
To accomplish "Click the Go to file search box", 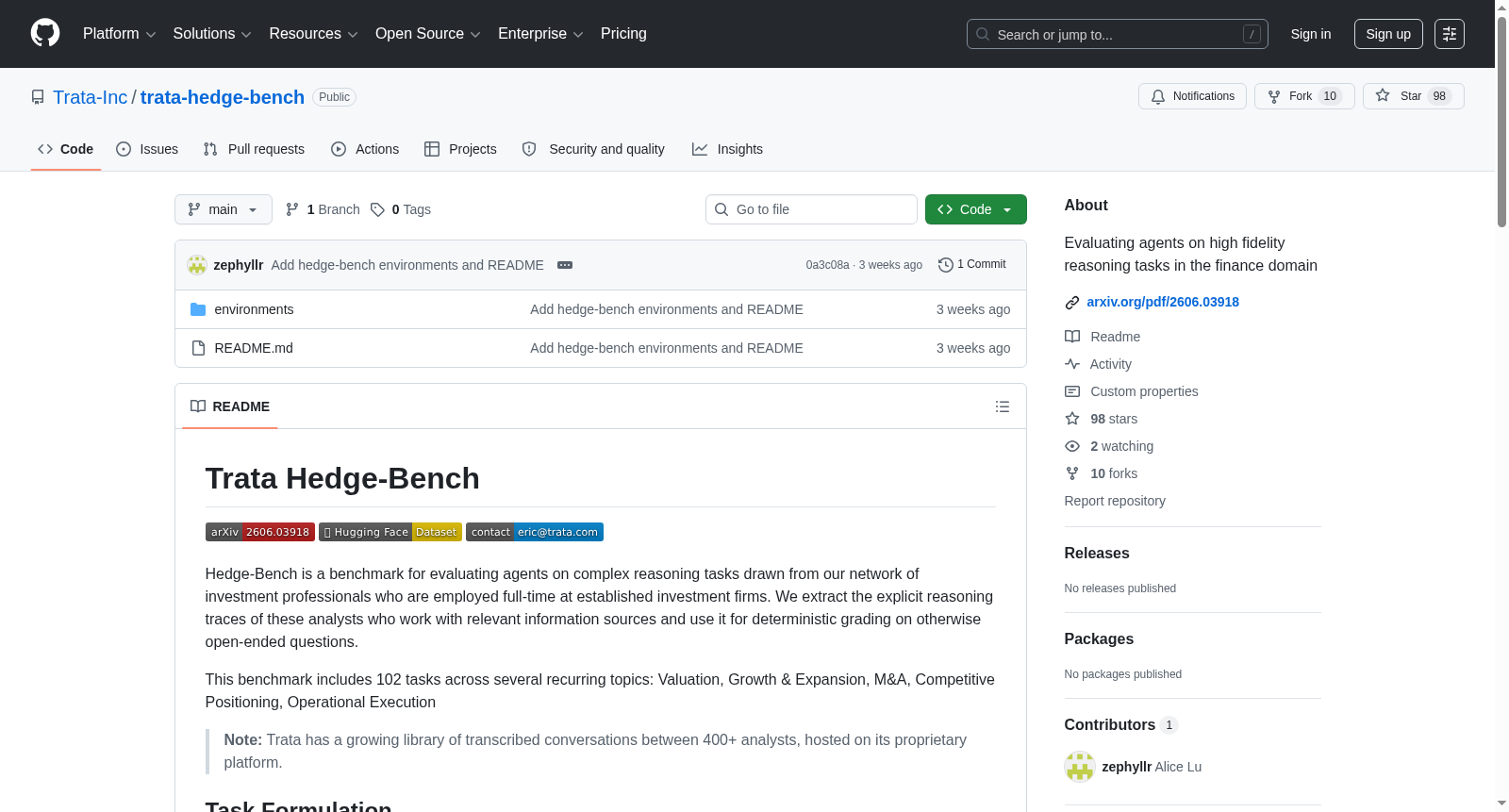I will click(x=811, y=209).
